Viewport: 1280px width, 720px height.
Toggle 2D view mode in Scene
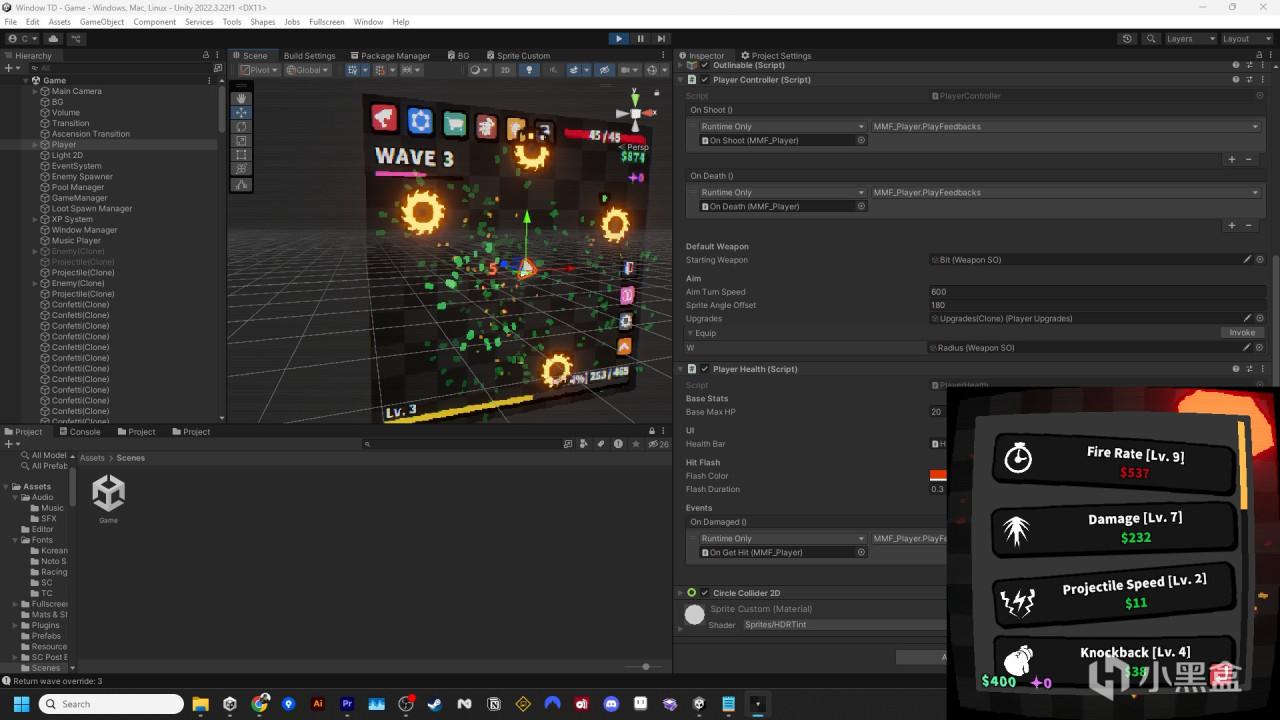[505, 70]
